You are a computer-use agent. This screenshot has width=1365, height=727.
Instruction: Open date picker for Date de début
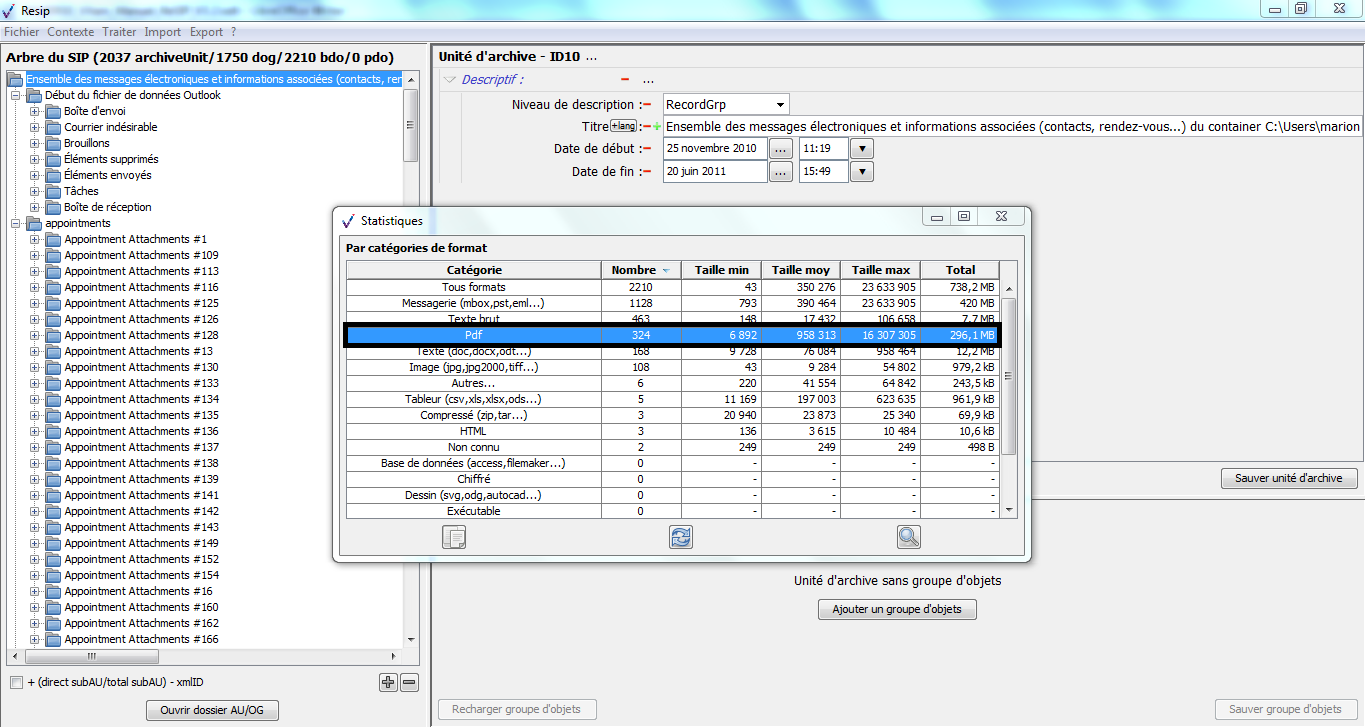click(x=781, y=148)
